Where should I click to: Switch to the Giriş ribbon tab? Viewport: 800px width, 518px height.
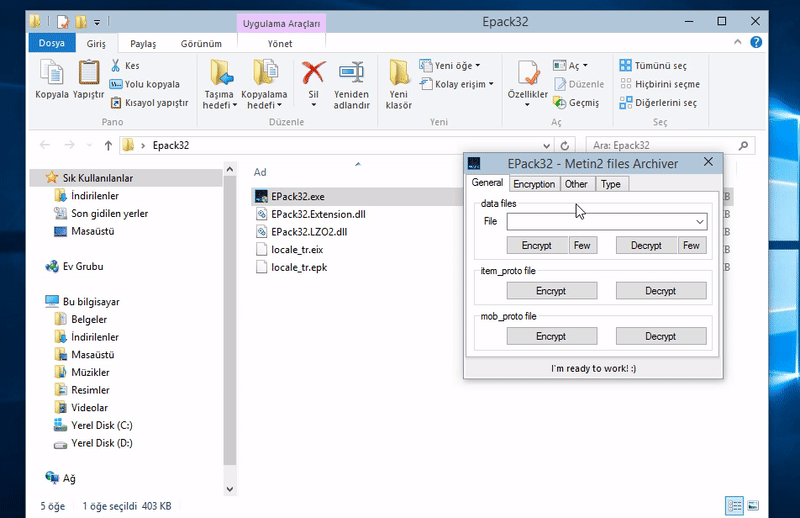coord(96,43)
